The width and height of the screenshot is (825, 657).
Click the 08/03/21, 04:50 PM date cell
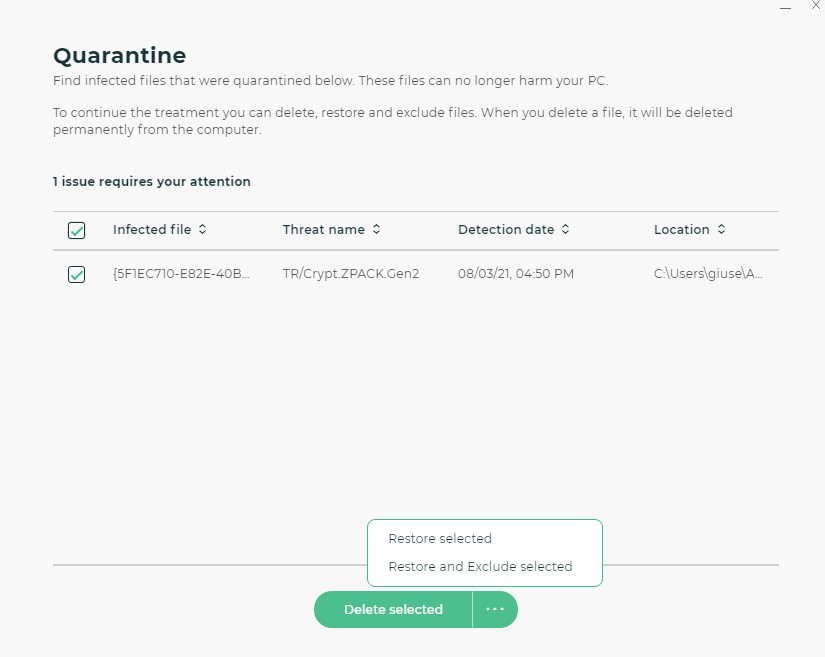(515, 274)
